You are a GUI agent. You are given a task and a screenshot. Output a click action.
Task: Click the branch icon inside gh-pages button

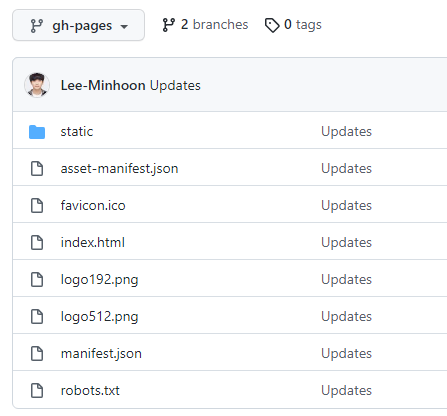(x=36, y=26)
